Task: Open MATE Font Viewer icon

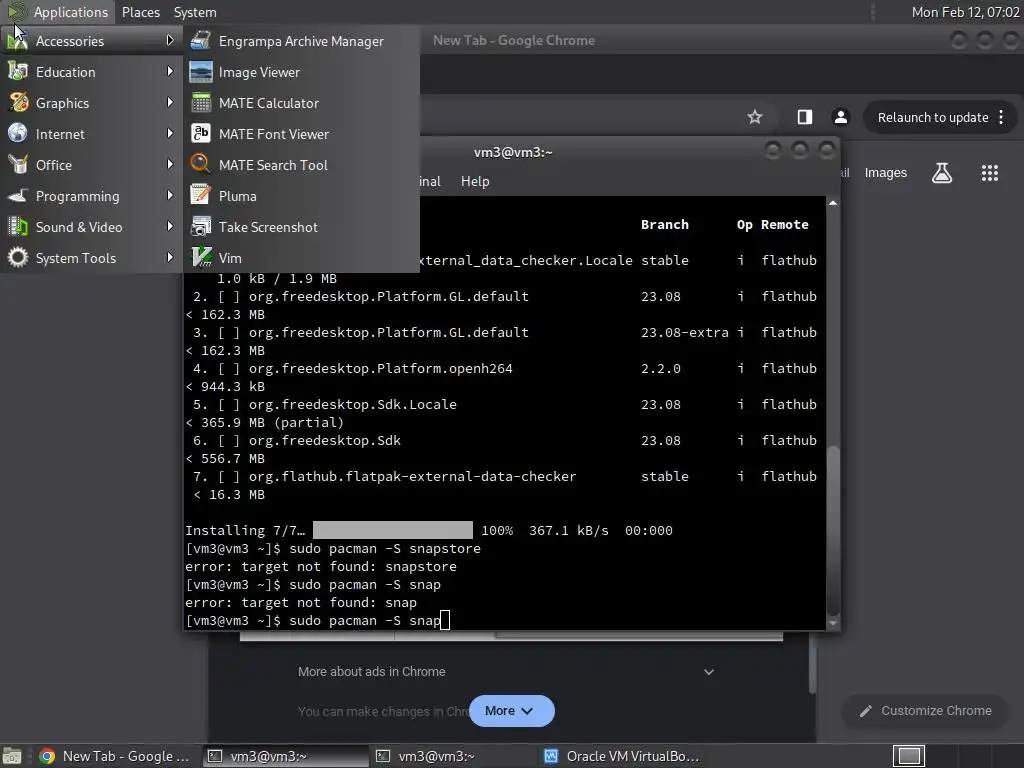Action: pos(200,133)
